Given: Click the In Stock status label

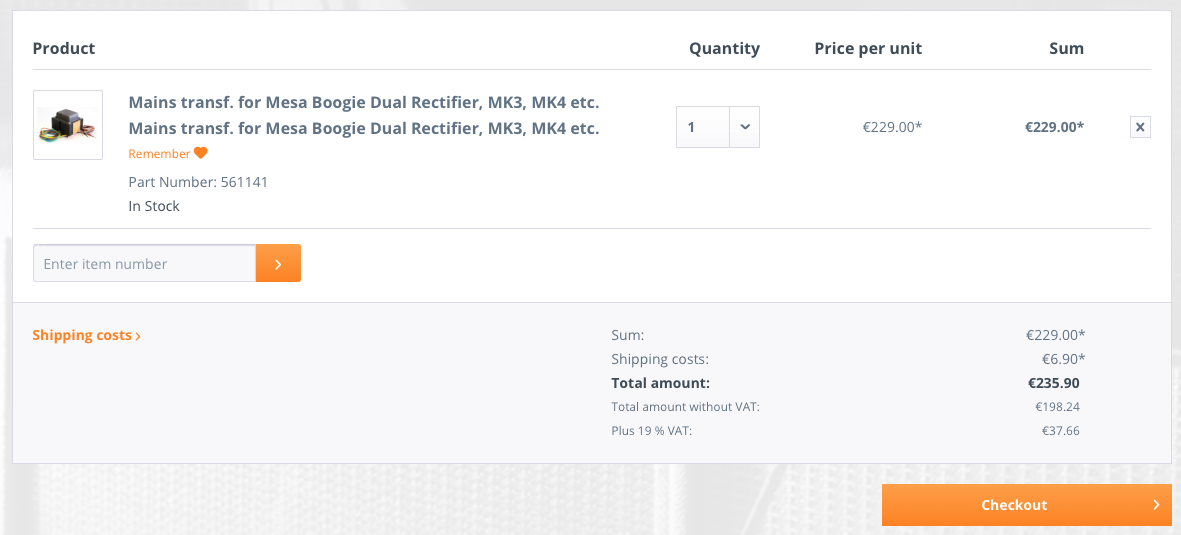Looking at the screenshot, I should [154, 206].
